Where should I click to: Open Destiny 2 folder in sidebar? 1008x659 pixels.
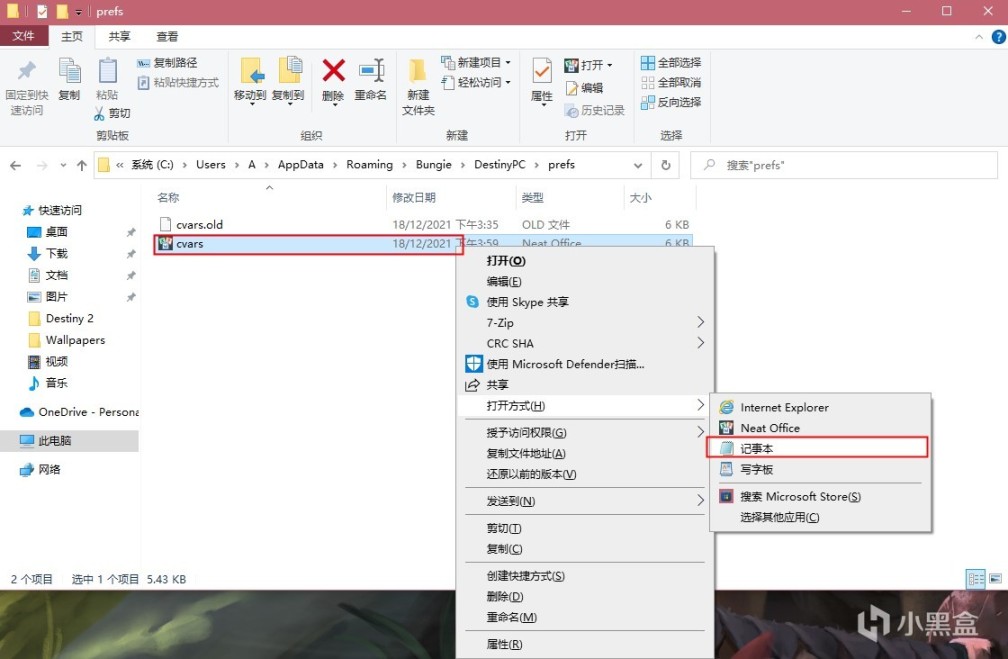coord(69,318)
